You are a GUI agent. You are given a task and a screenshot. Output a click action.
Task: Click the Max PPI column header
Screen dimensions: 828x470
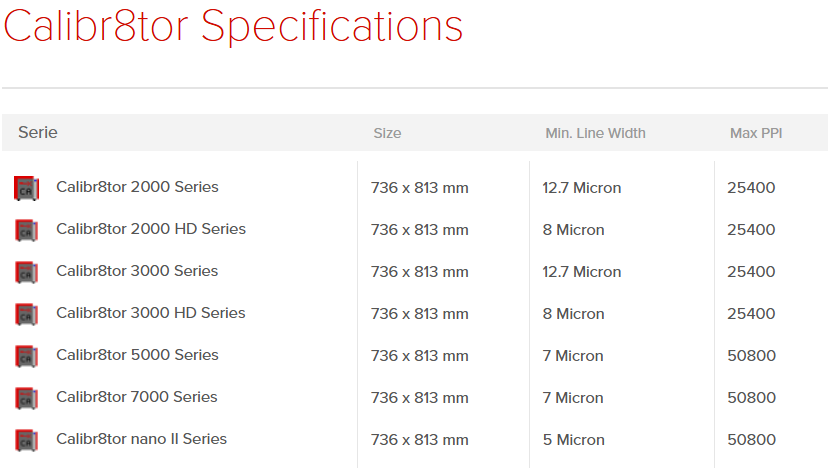(x=755, y=133)
